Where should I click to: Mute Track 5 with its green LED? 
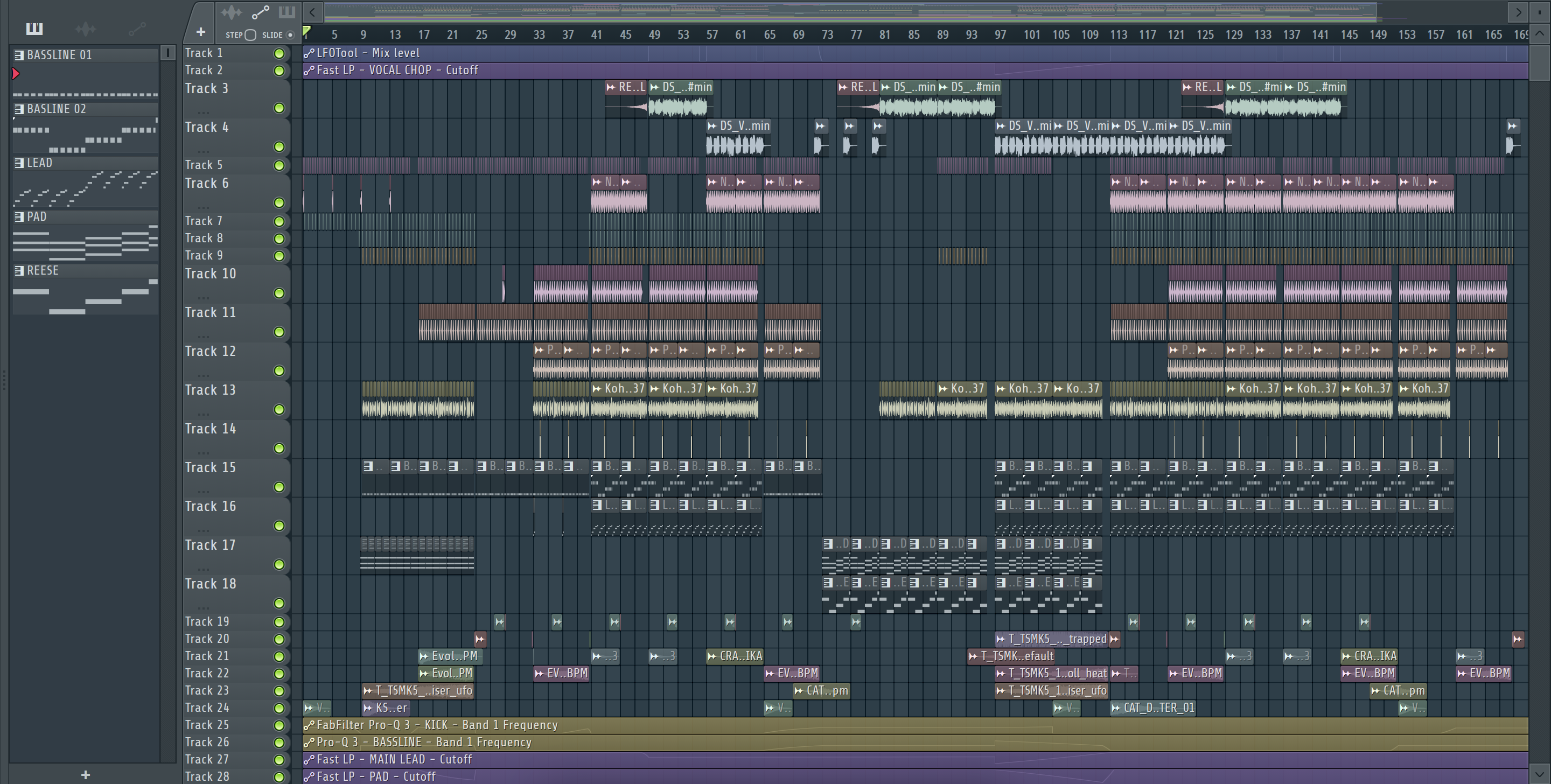279,166
